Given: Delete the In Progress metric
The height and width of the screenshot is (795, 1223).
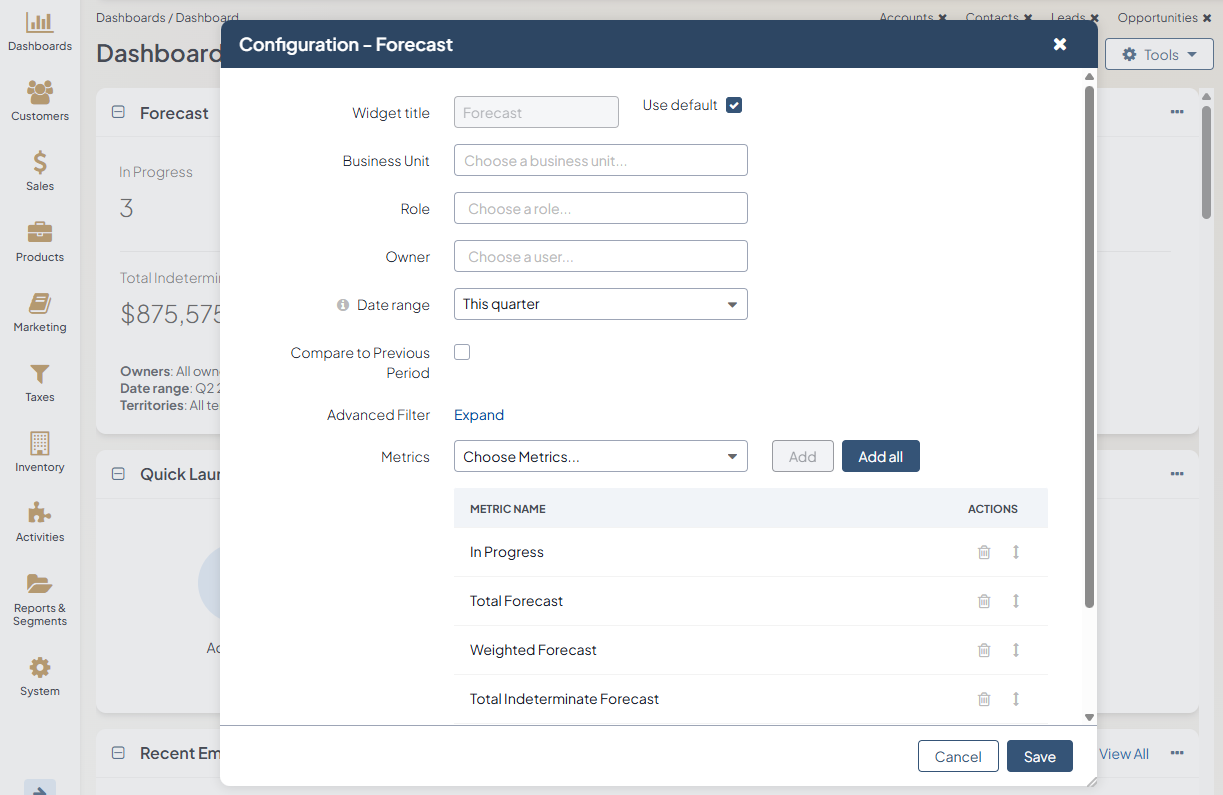Looking at the screenshot, I should [984, 552].
